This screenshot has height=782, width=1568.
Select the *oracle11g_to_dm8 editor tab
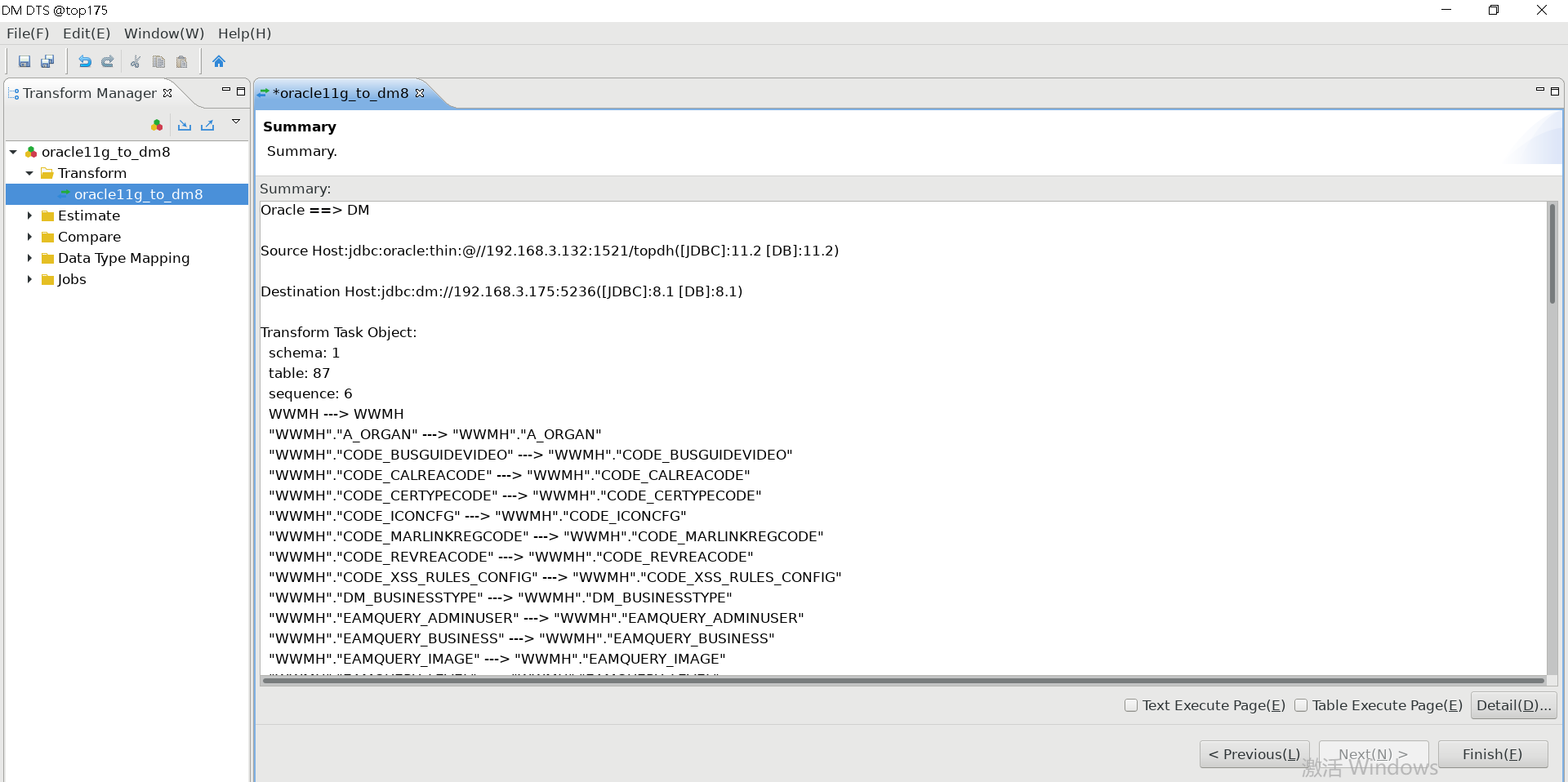[341, 93]
